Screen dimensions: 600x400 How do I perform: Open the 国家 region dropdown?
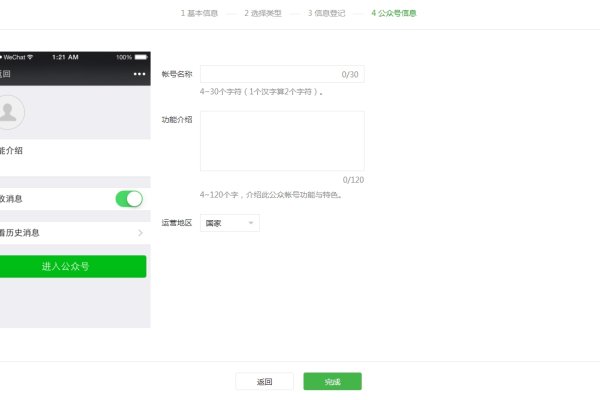coord(230,223)
